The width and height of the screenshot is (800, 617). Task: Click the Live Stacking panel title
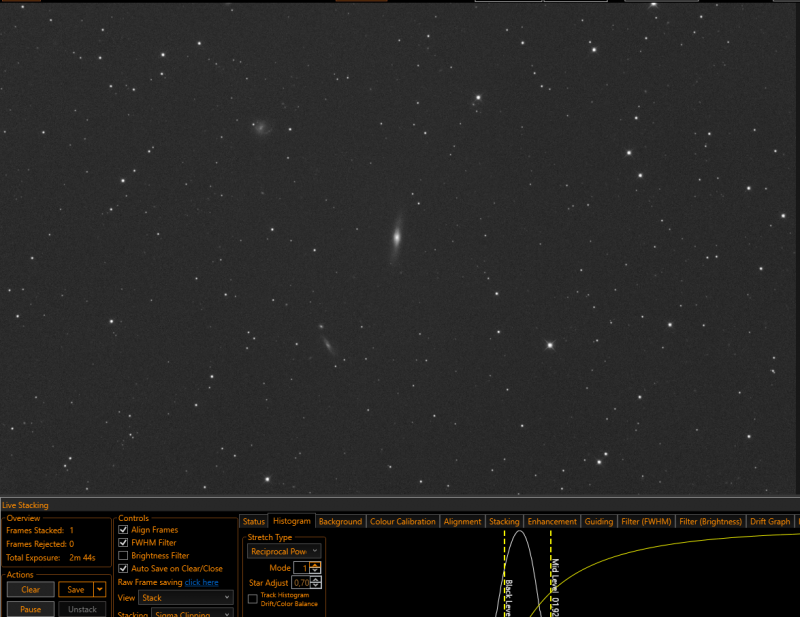26,505
